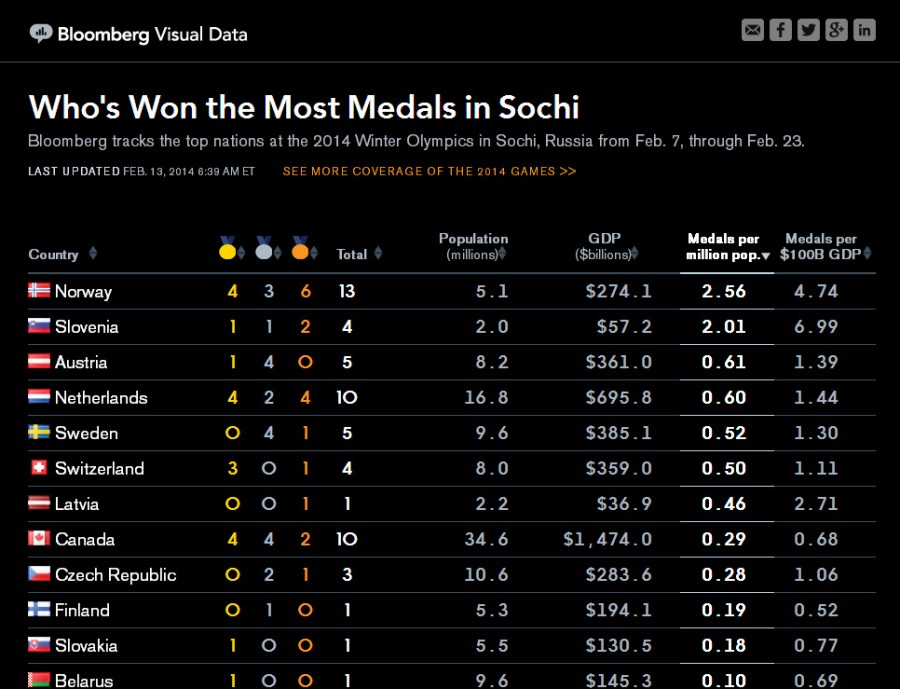
Task: Sort by Population column header
Action: [x=473, y=246]
